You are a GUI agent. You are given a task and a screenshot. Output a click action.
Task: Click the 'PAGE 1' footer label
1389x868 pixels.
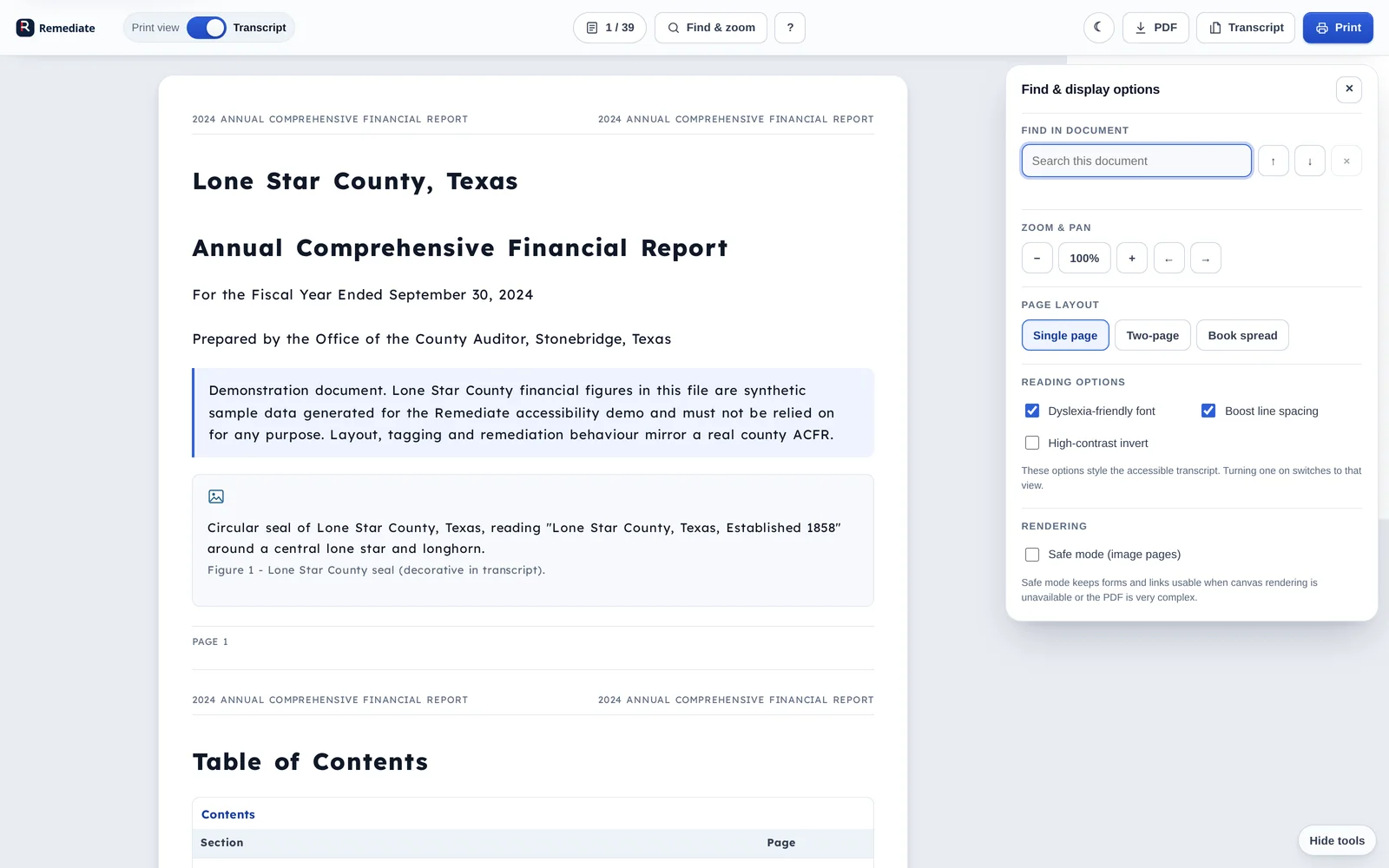[210, 641]
